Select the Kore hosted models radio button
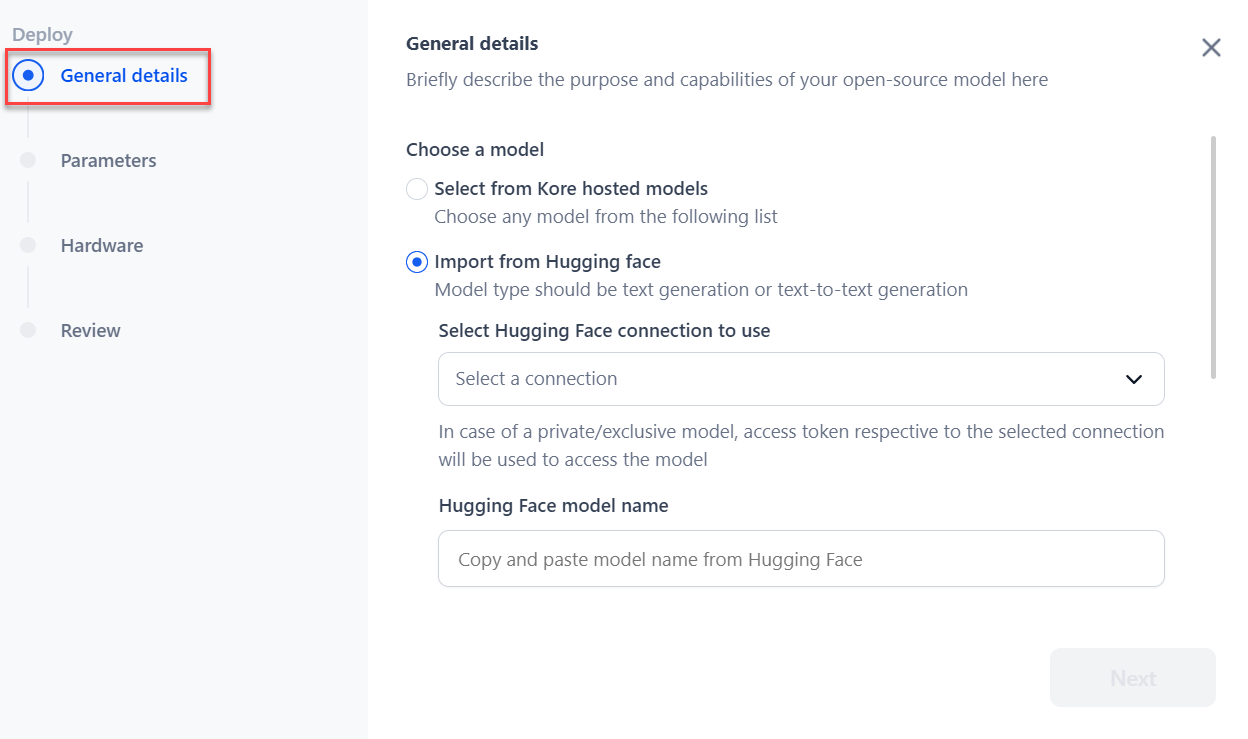Viewport: 1248px width, 739px height. [417, 189]
